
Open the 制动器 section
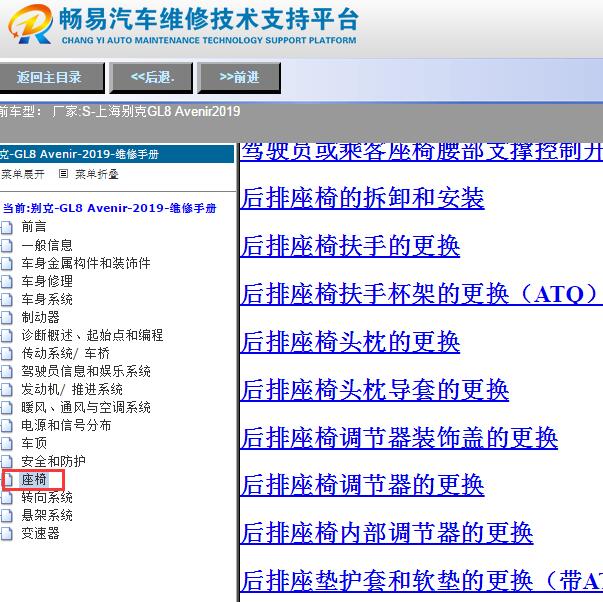(40, 317)
